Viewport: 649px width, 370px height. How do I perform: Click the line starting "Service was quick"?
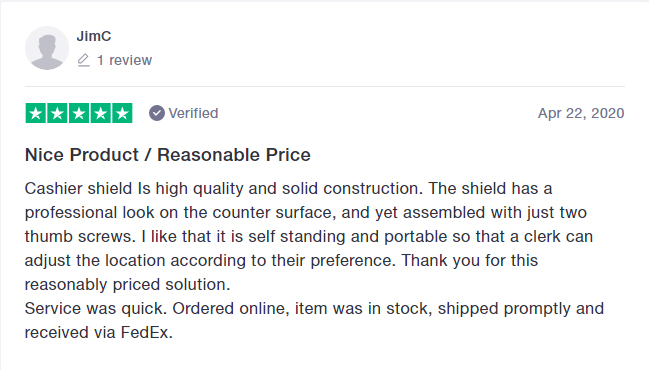tap(315, 308)
